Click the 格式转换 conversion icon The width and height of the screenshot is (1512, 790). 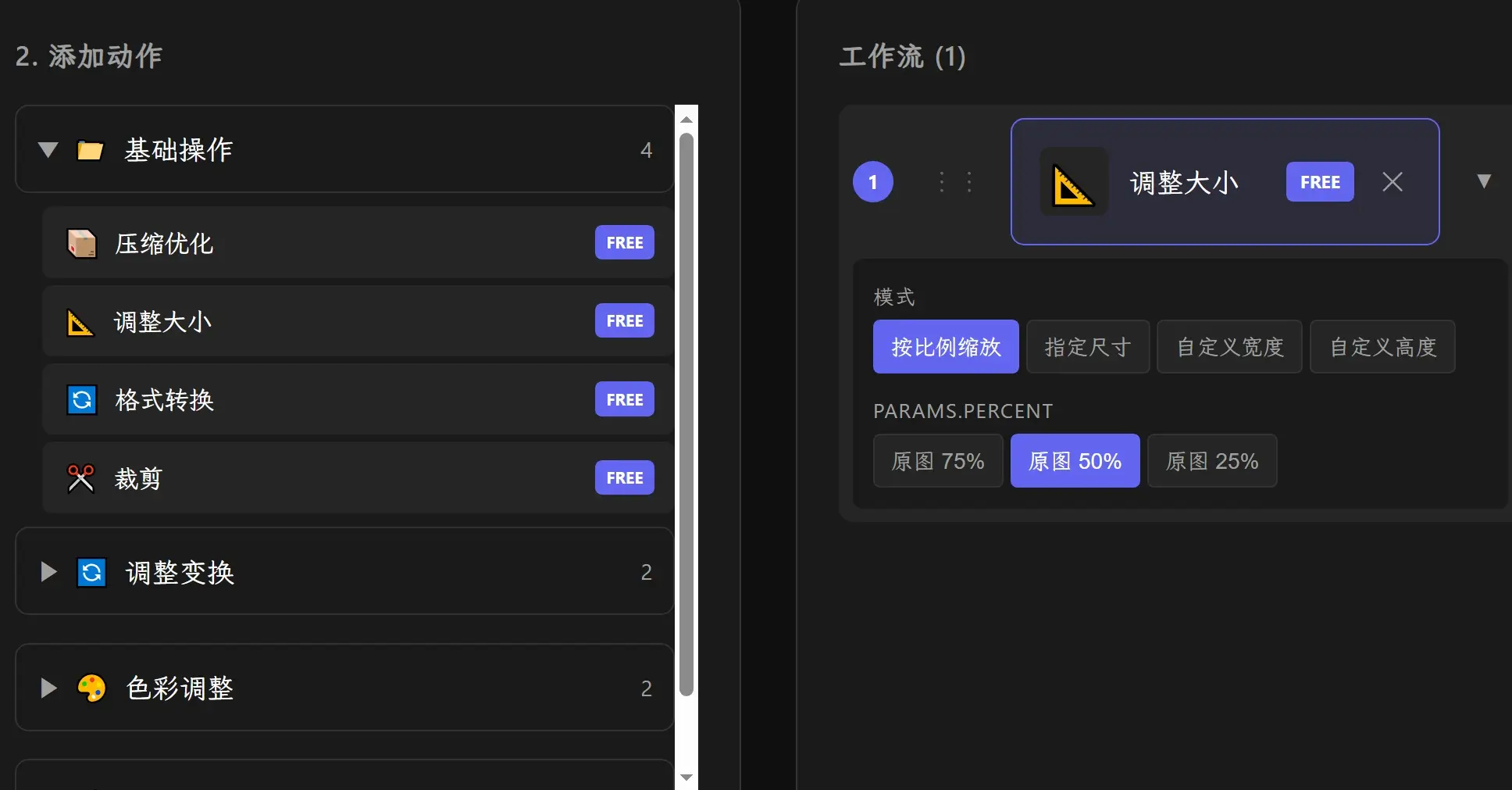80,399
